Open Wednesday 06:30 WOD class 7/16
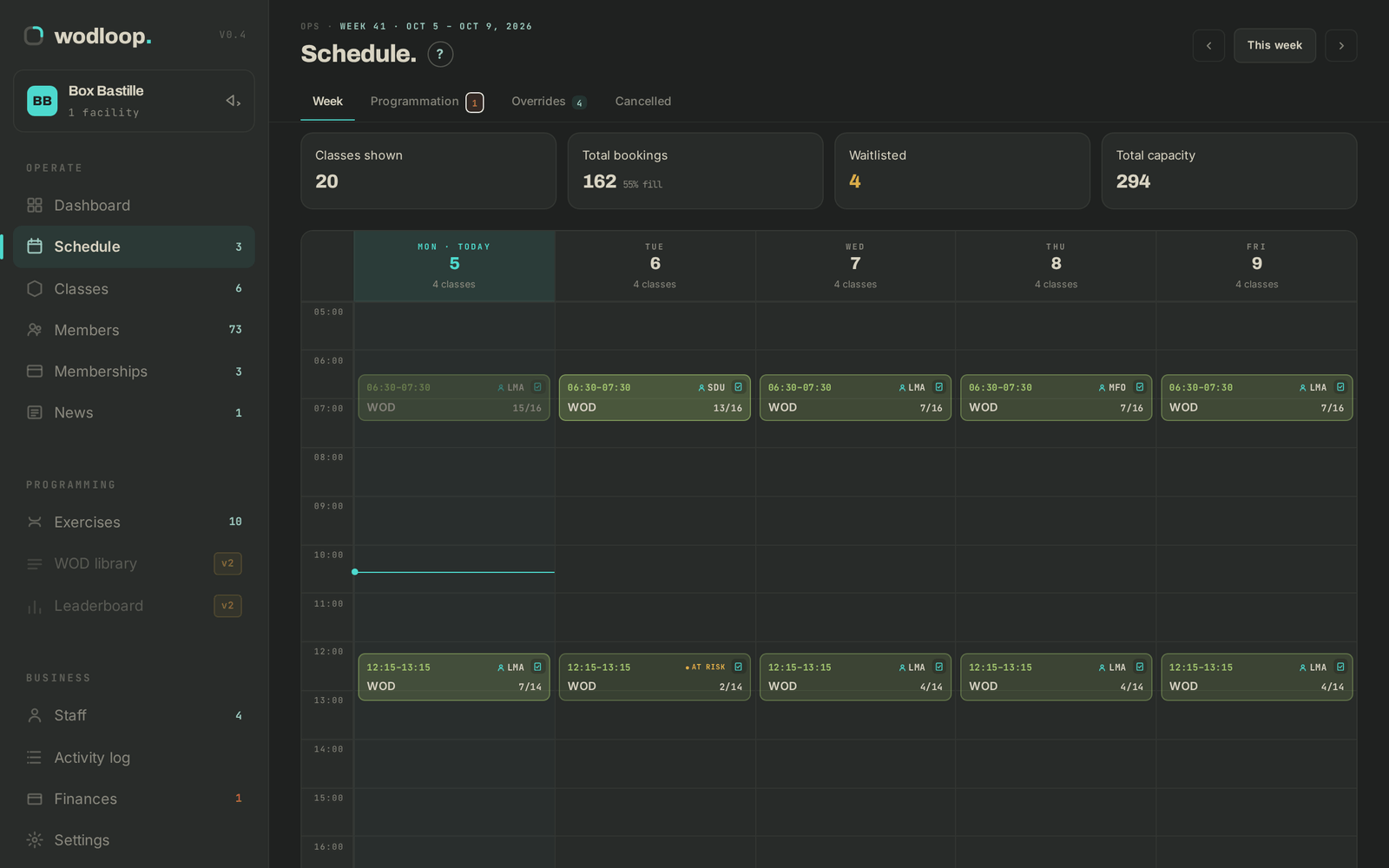The height and width of the screenshot is (868, 1389). click(x=855, y=398)
